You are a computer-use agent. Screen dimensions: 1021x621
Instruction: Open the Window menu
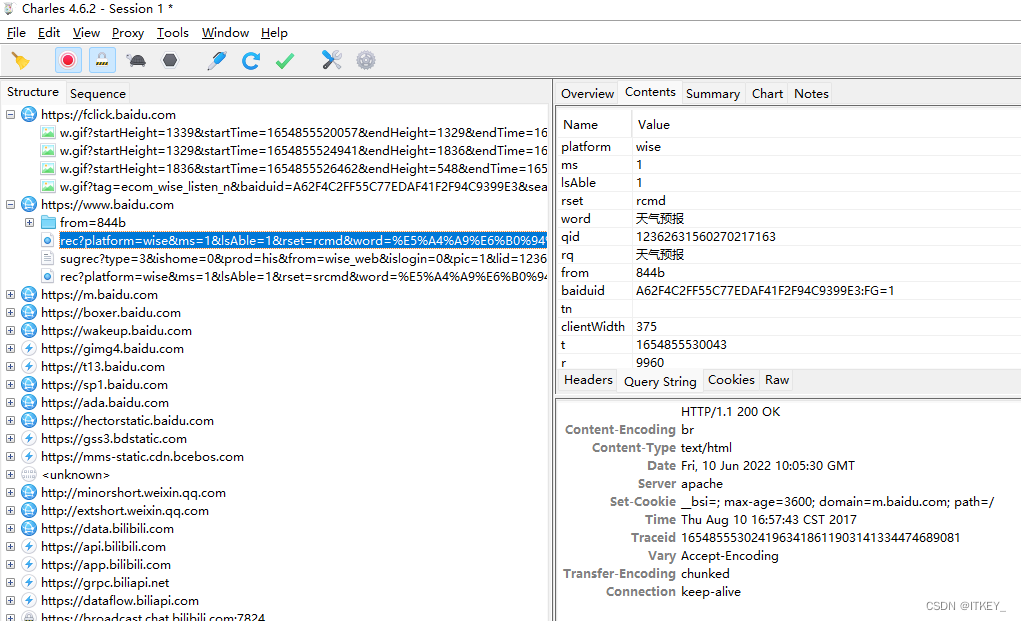point(225,33)
